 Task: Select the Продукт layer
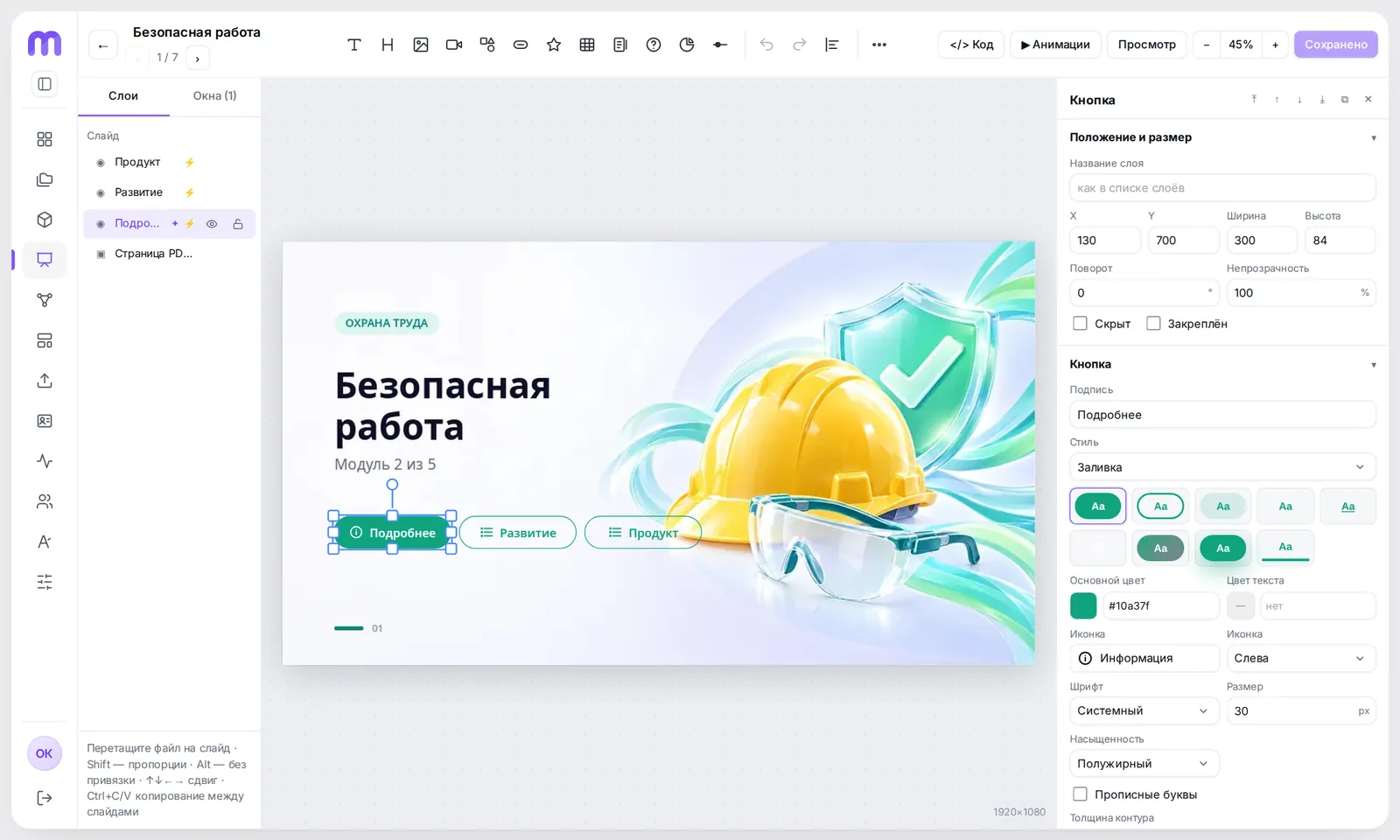click(x=169, y=163)
